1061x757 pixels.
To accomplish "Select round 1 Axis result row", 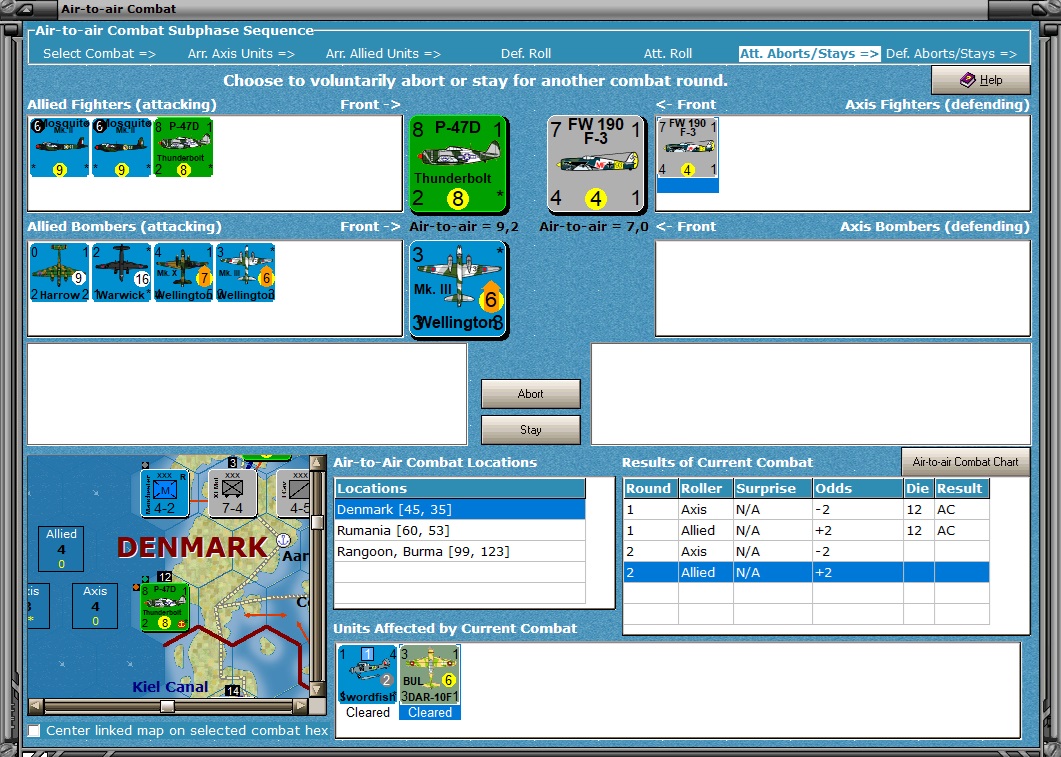I will pyautogui.click(x=806, y=509).
